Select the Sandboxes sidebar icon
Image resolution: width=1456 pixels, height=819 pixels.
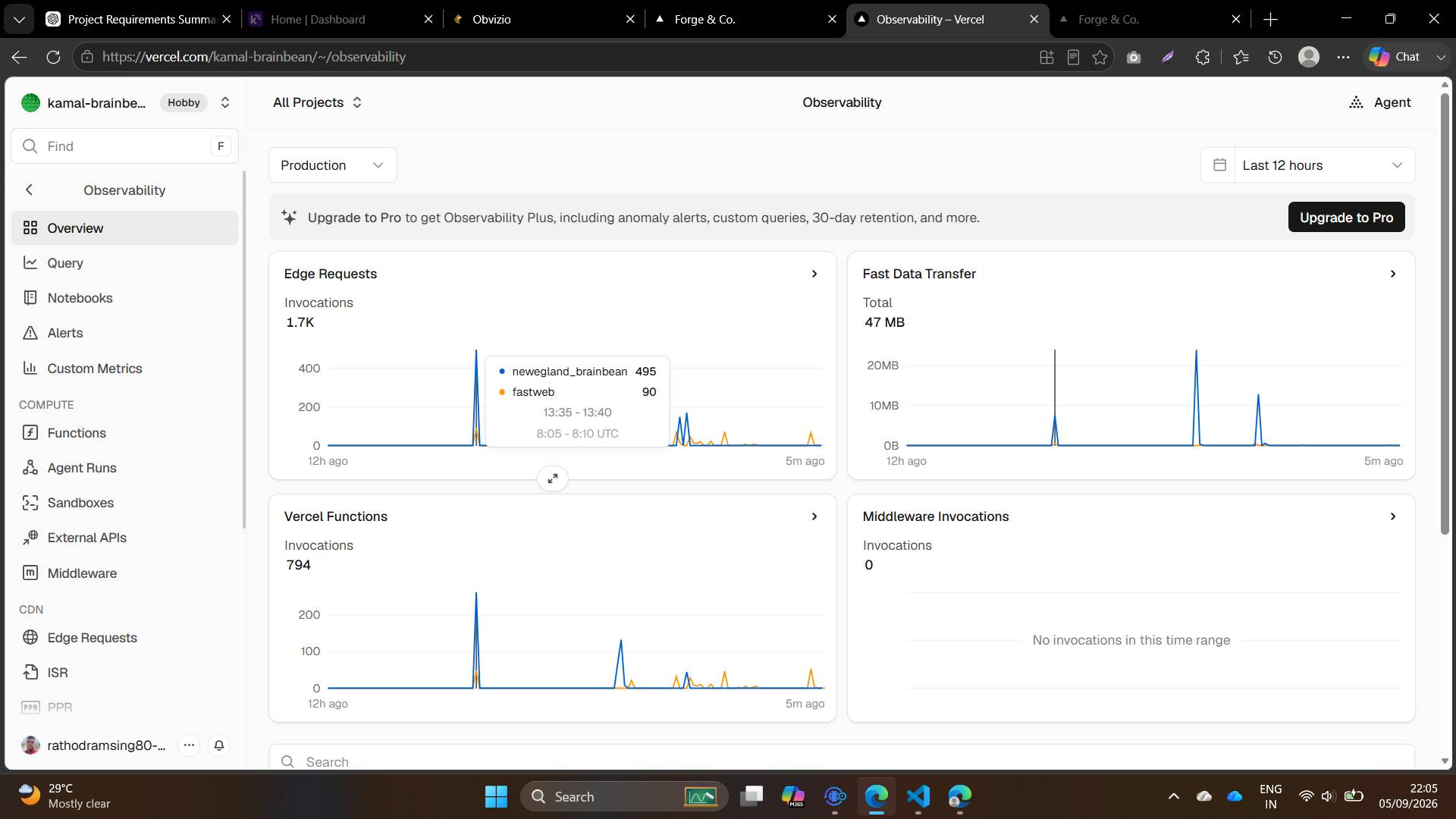[x=30, y=503]
